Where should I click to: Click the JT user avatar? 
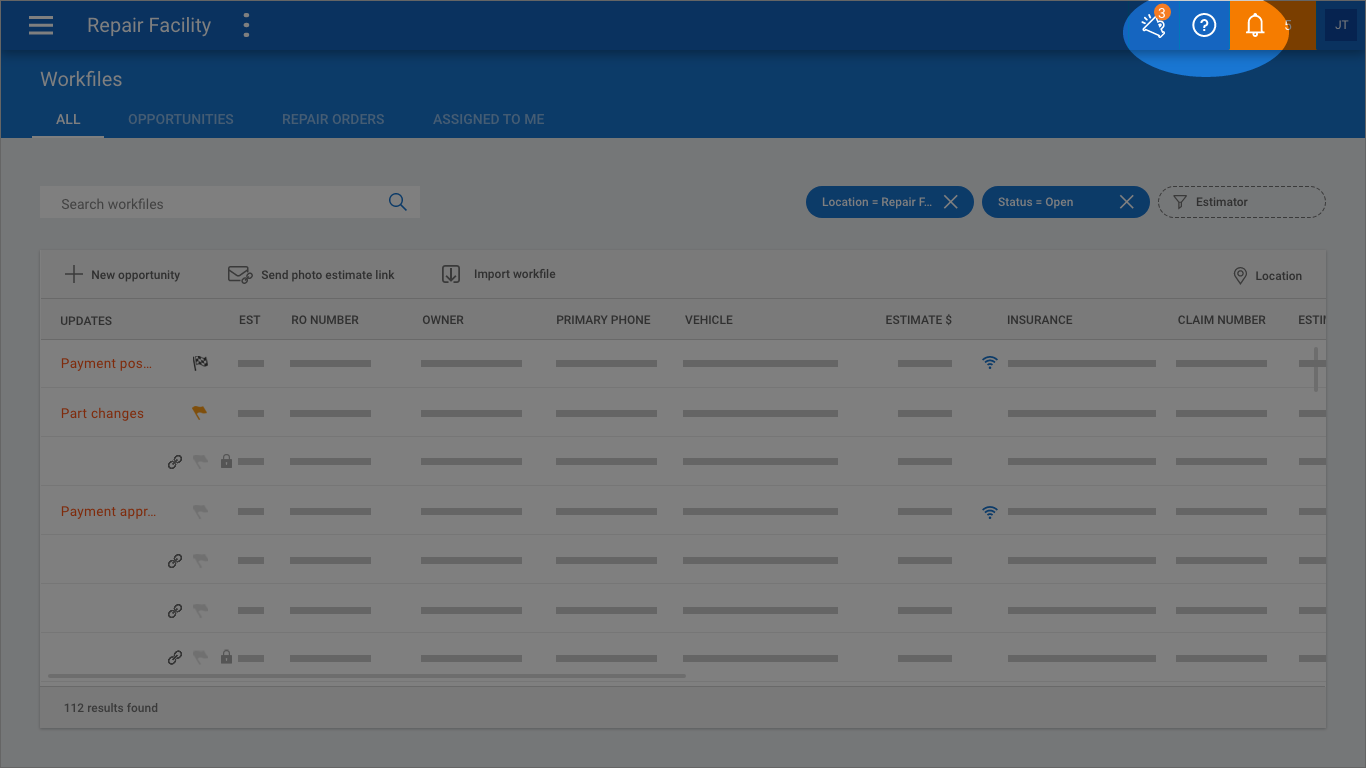[1341, 26]
